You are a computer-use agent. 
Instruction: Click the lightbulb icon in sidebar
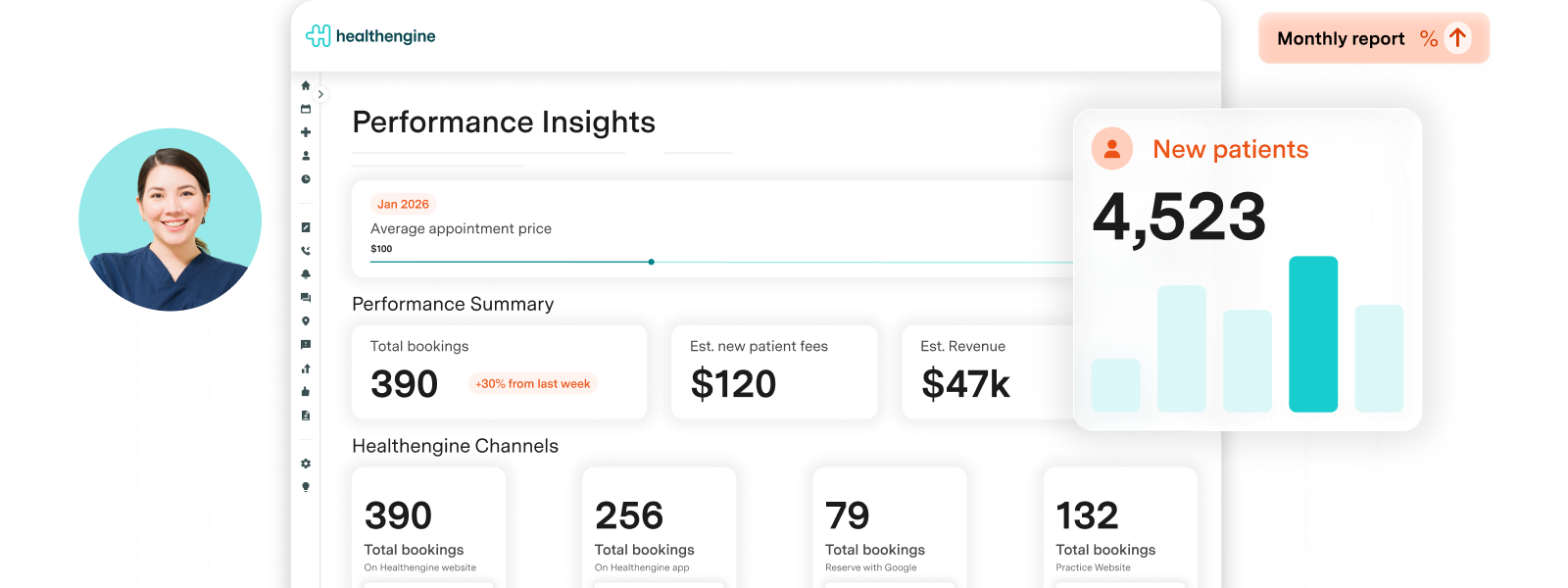click(x=306, y=487)
